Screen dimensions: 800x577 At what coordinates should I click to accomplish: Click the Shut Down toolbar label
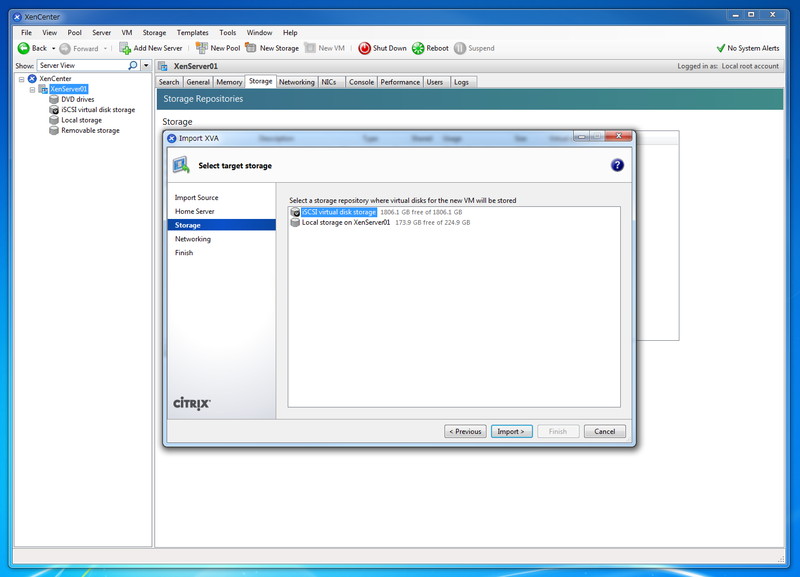click(x=389, y=48)
